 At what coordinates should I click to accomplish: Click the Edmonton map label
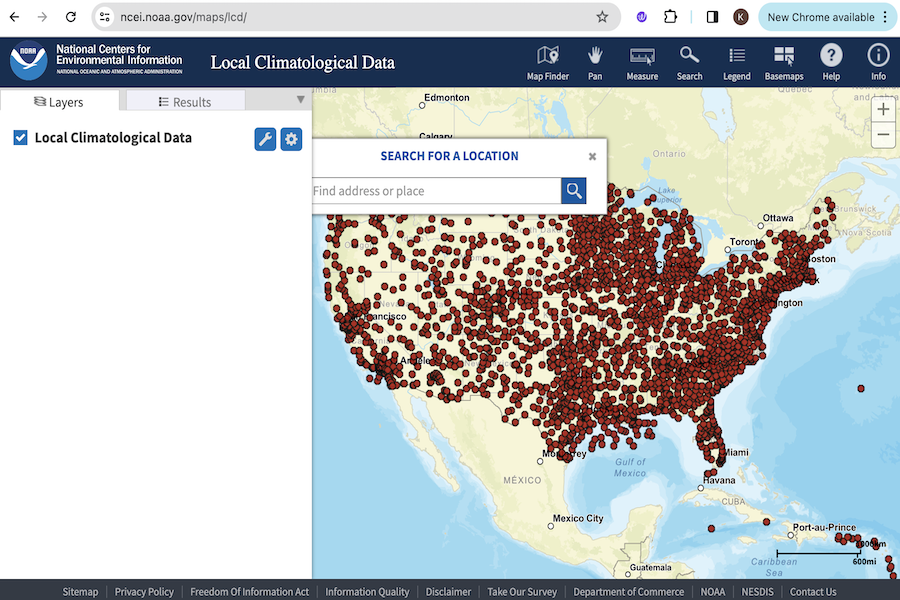(447, 98)
